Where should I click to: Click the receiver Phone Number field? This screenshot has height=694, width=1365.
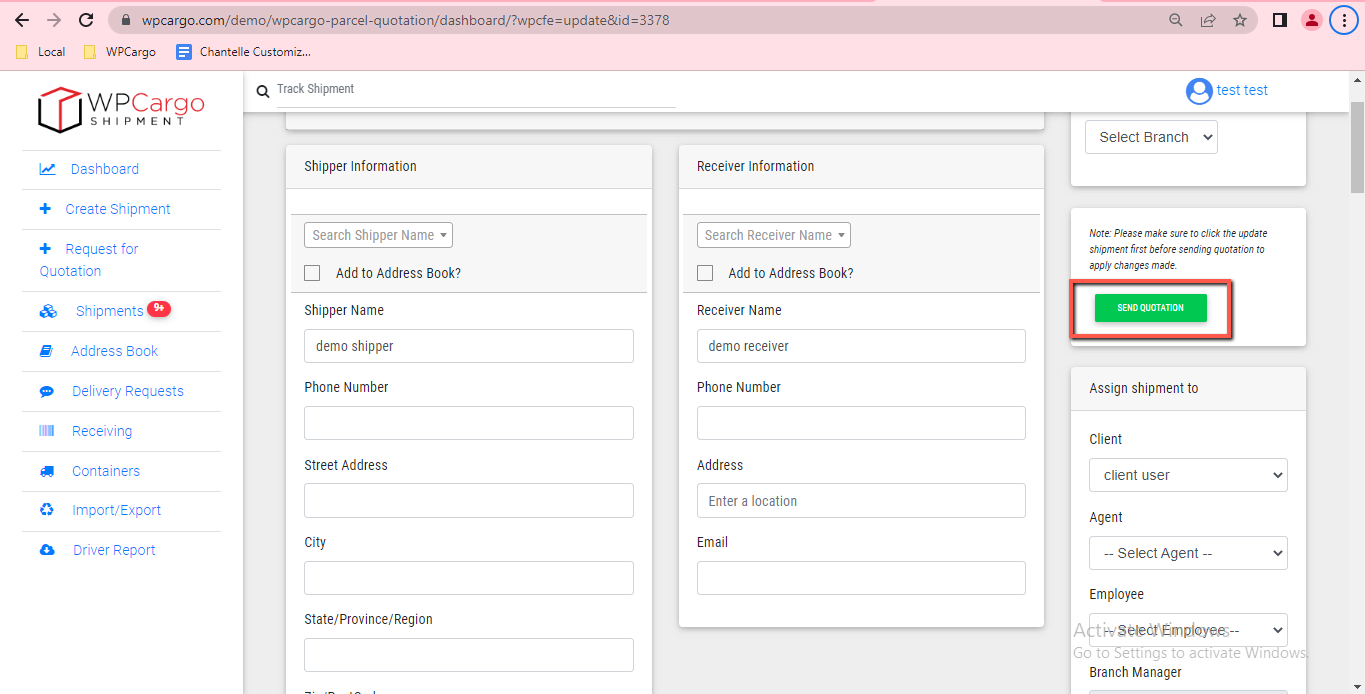[861, 423]
